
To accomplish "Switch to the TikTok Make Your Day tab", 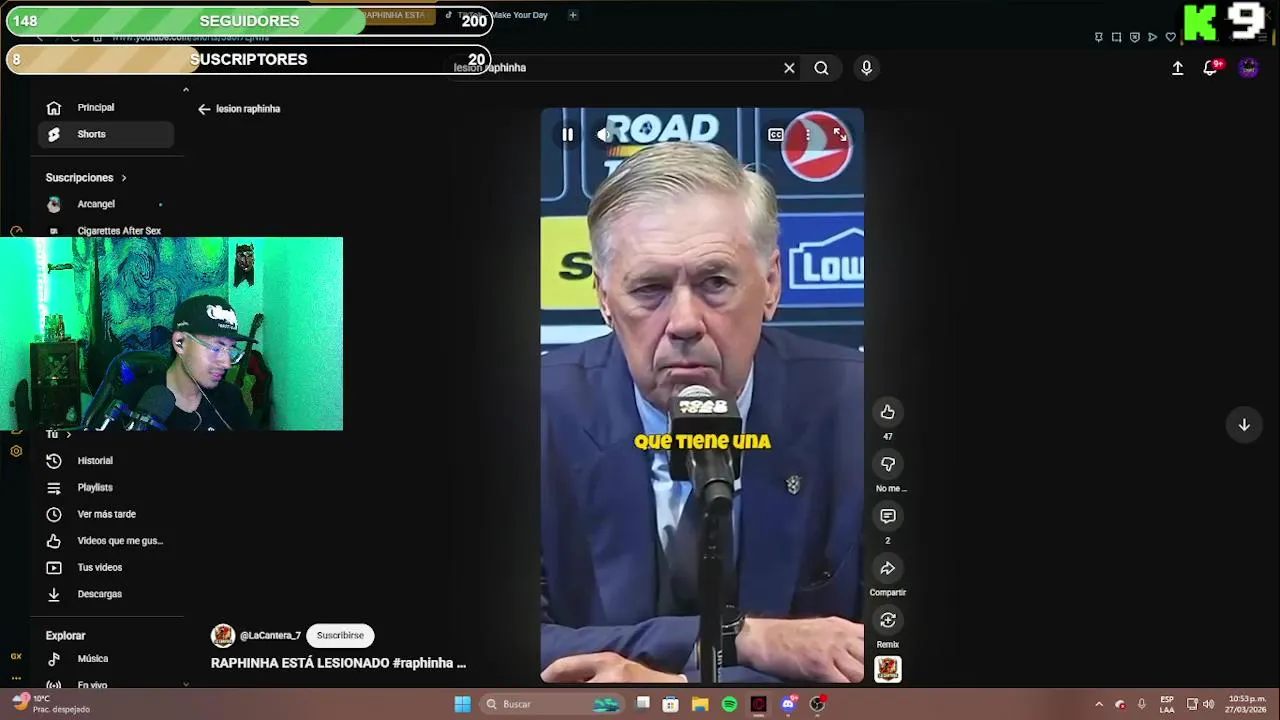I will coord(495,15).
